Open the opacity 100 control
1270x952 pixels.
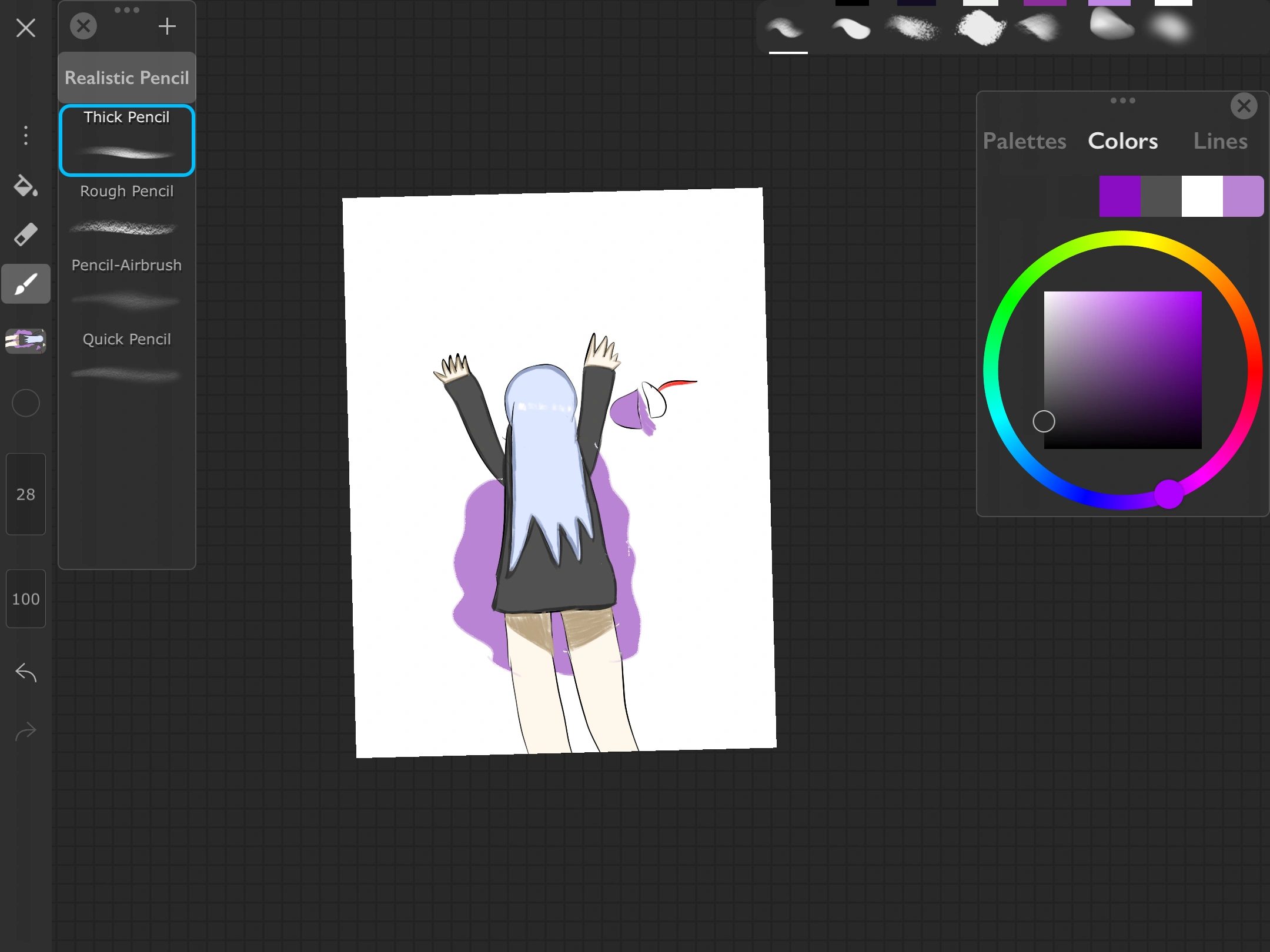coord(25,599)
